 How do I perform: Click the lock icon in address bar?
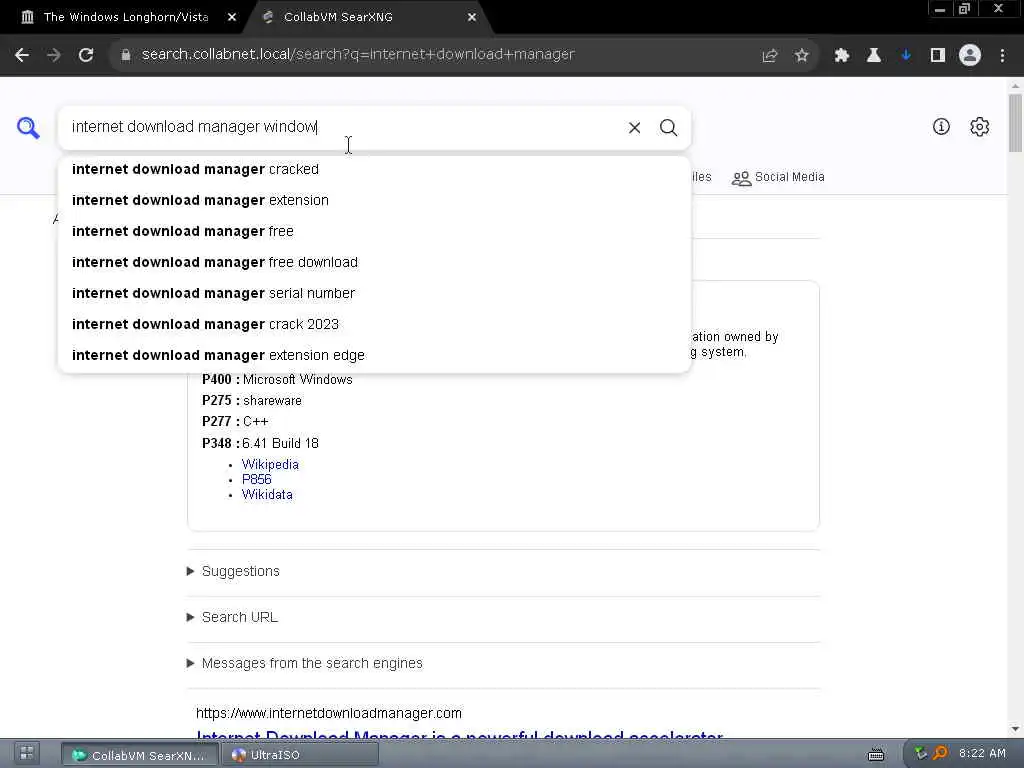126,55
